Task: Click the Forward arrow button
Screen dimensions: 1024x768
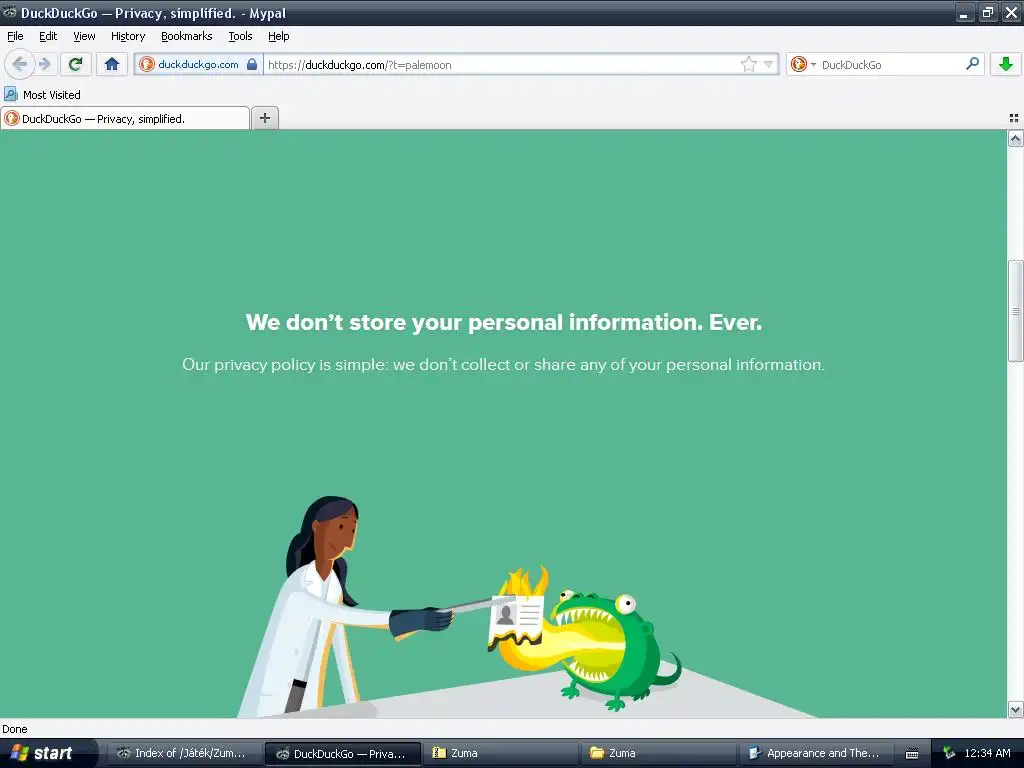Action: click(x=44, y=64)
